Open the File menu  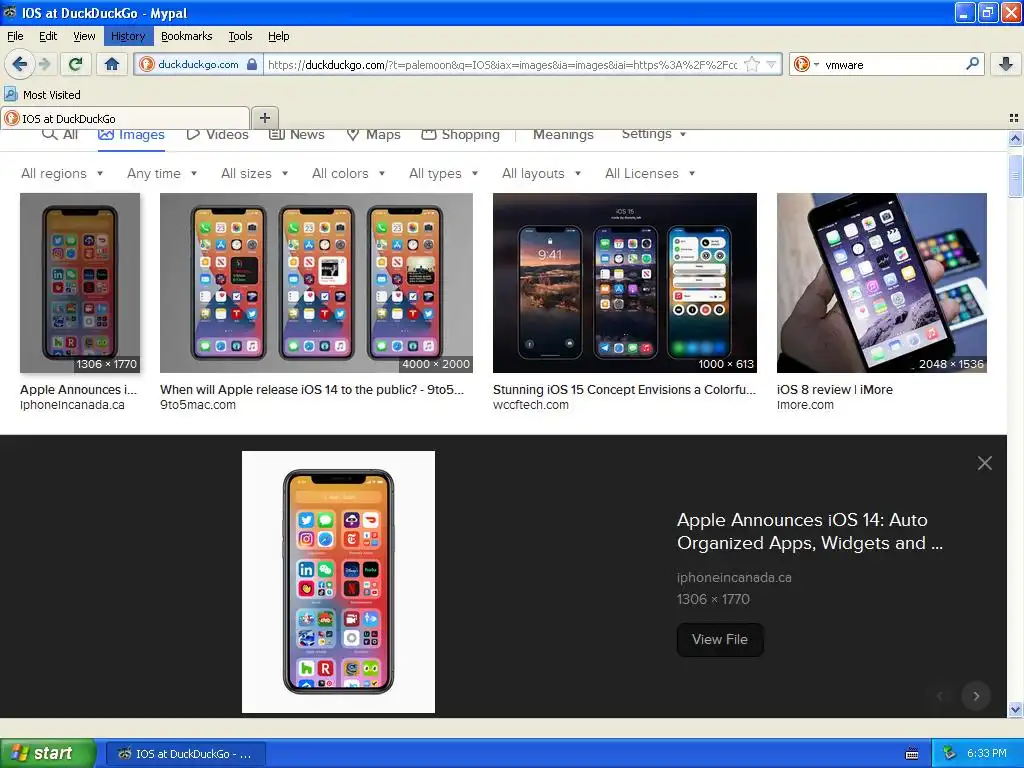click(15, 36)
